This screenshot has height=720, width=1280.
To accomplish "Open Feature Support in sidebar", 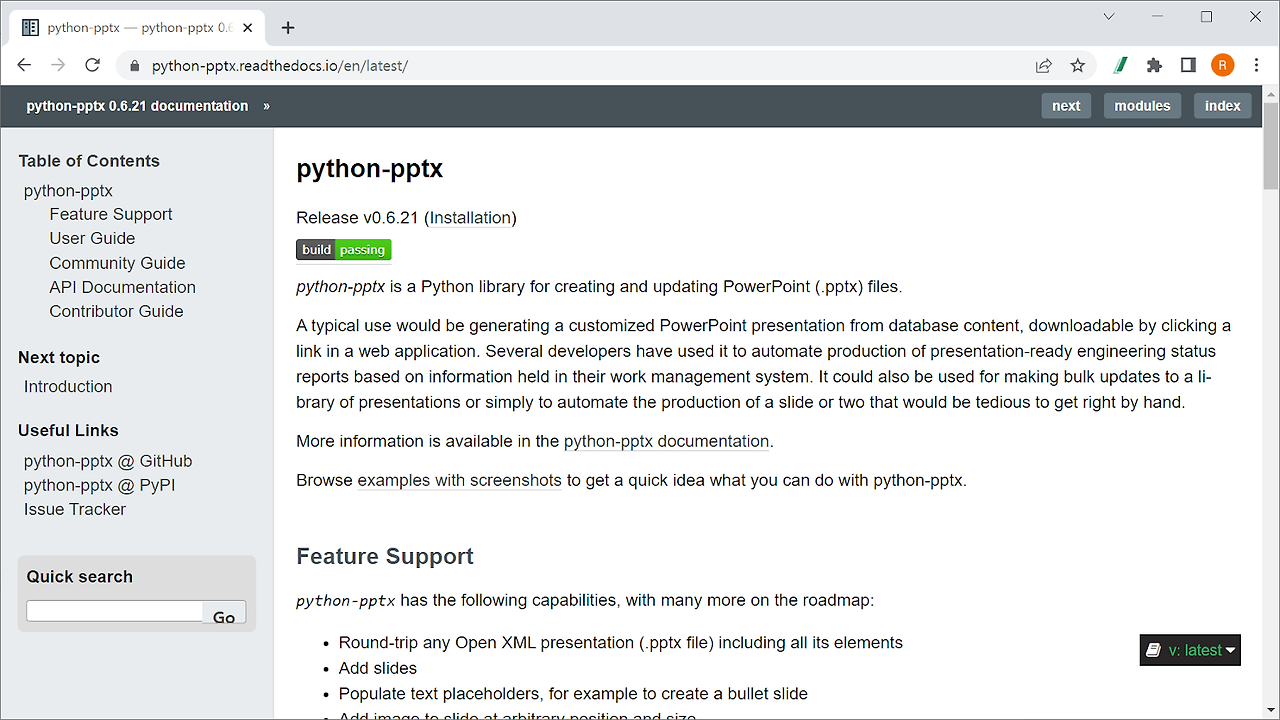I will 111,214.
